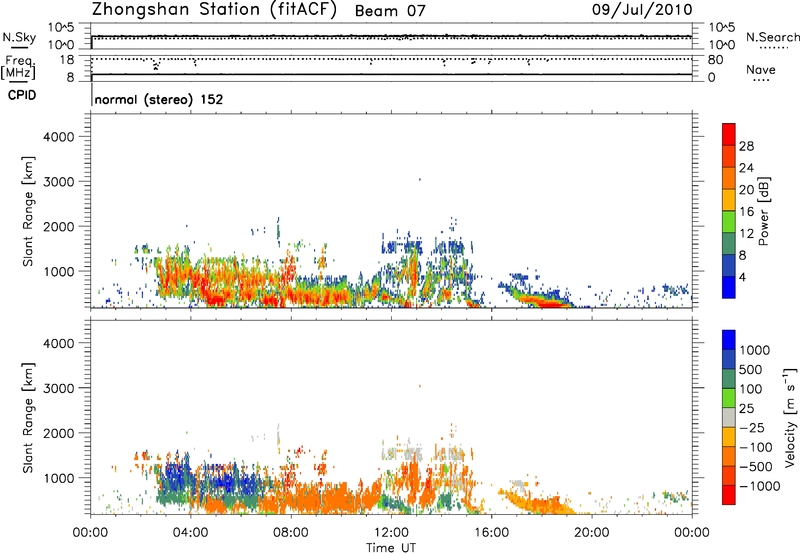The width and height of the screenshot is (800, 554).
Task: Click '10^0' tick beside N.Search label
Action: [x=721, y=45]
